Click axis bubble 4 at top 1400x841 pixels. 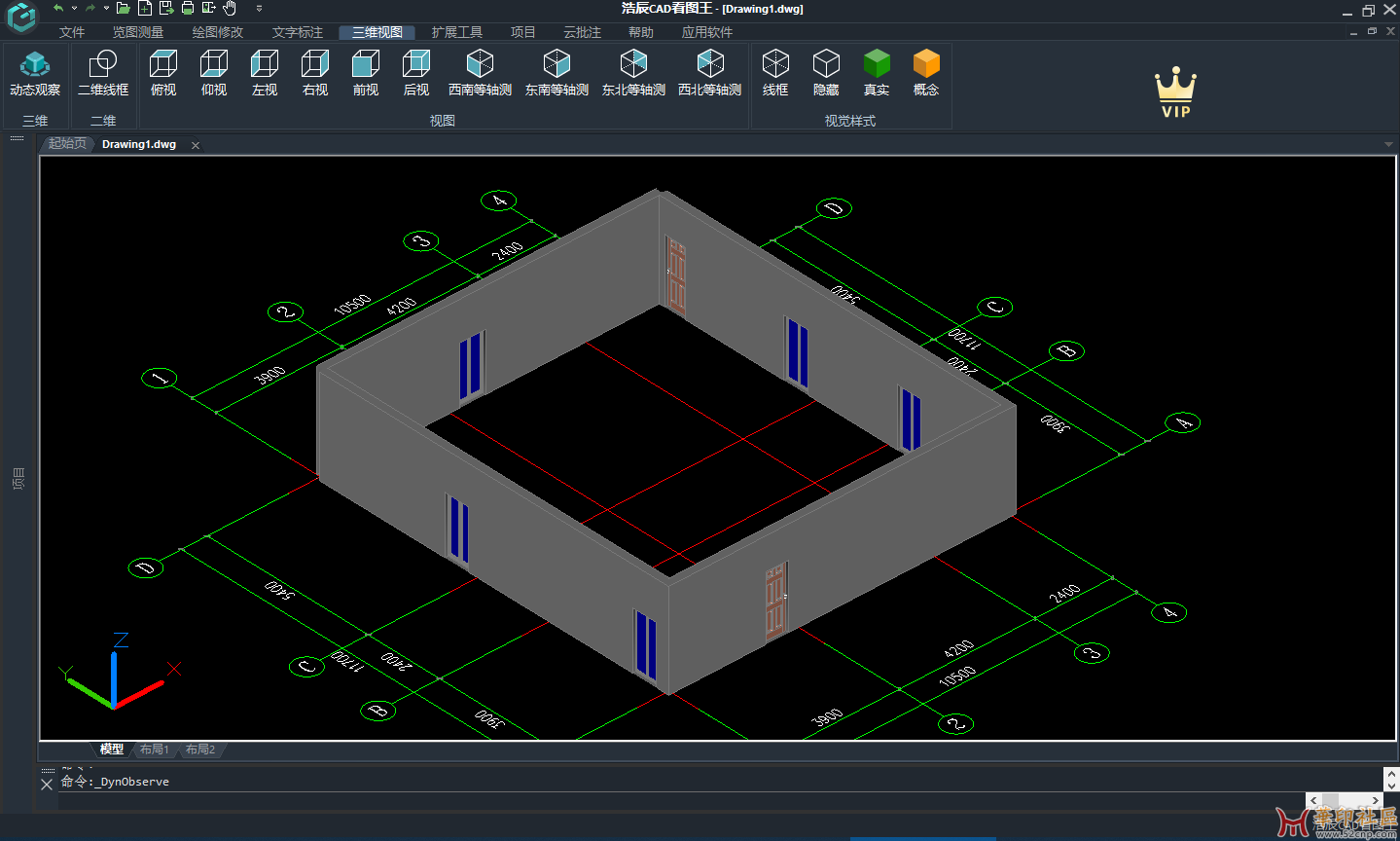pos(499,201)
